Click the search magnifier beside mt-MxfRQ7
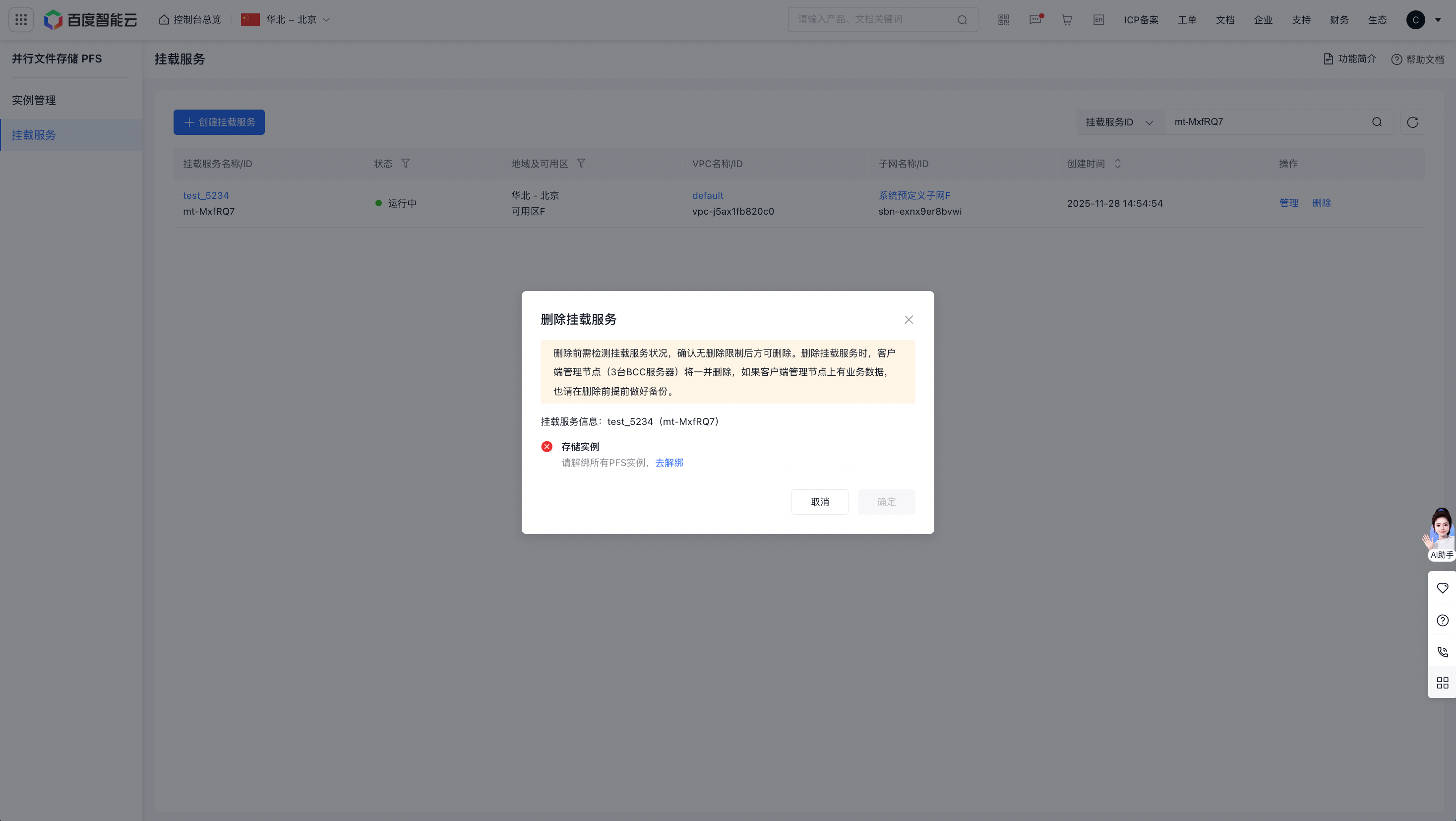The image size is (1456, 821). coord(1377,122)
